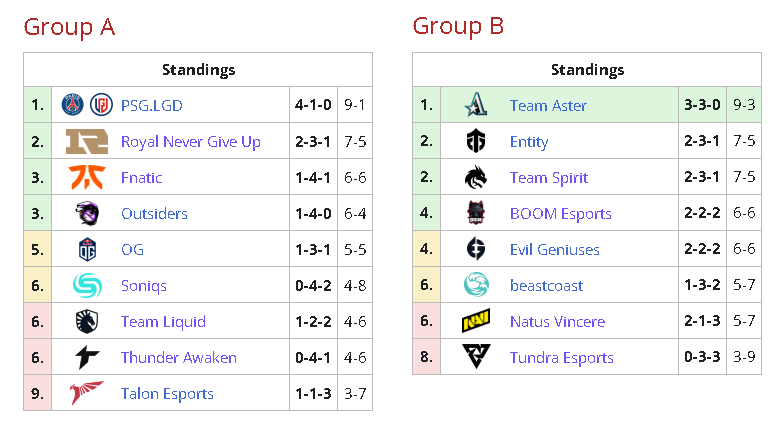
Task: Open the beastcoast team link
Action: pos(546,285)
